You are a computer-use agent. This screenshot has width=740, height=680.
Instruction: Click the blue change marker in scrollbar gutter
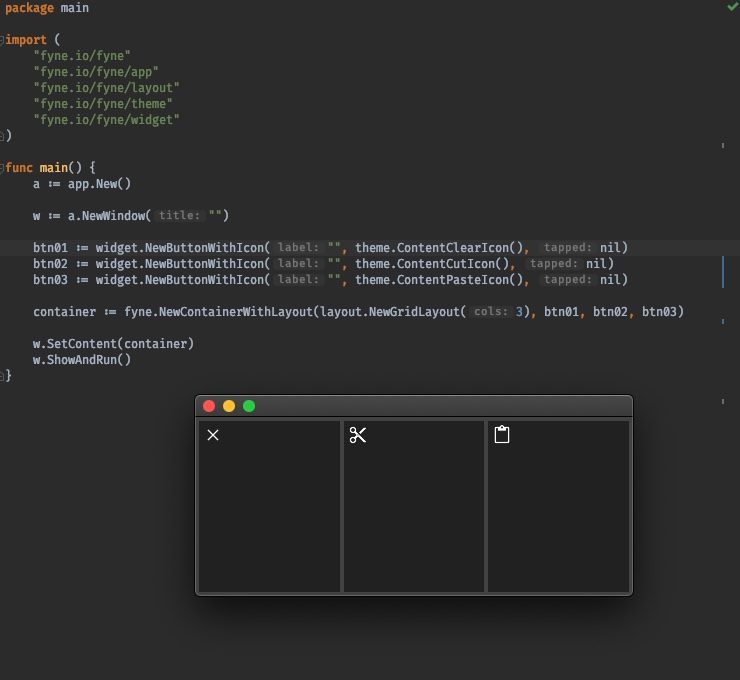[723, 272]
